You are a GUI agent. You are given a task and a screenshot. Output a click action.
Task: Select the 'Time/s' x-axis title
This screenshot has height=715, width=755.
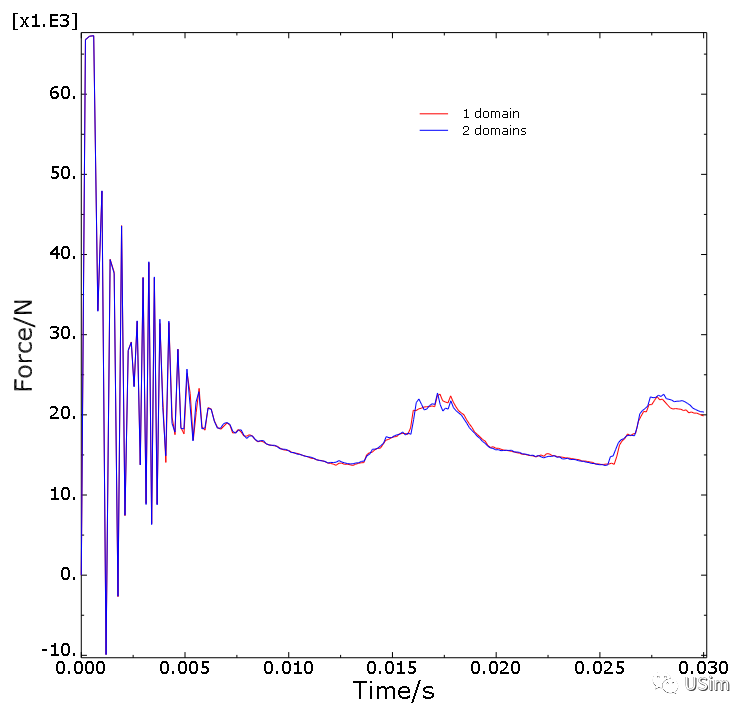click(x=393, y=690)
